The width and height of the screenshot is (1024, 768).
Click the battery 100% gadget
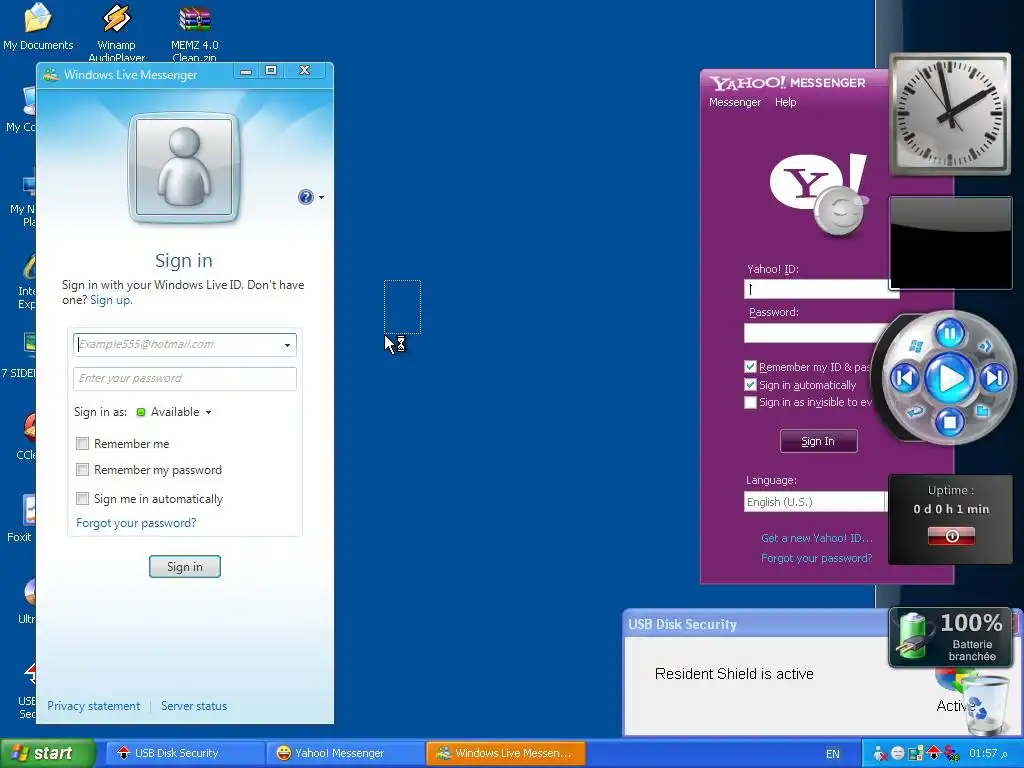(x=952, y=637)
